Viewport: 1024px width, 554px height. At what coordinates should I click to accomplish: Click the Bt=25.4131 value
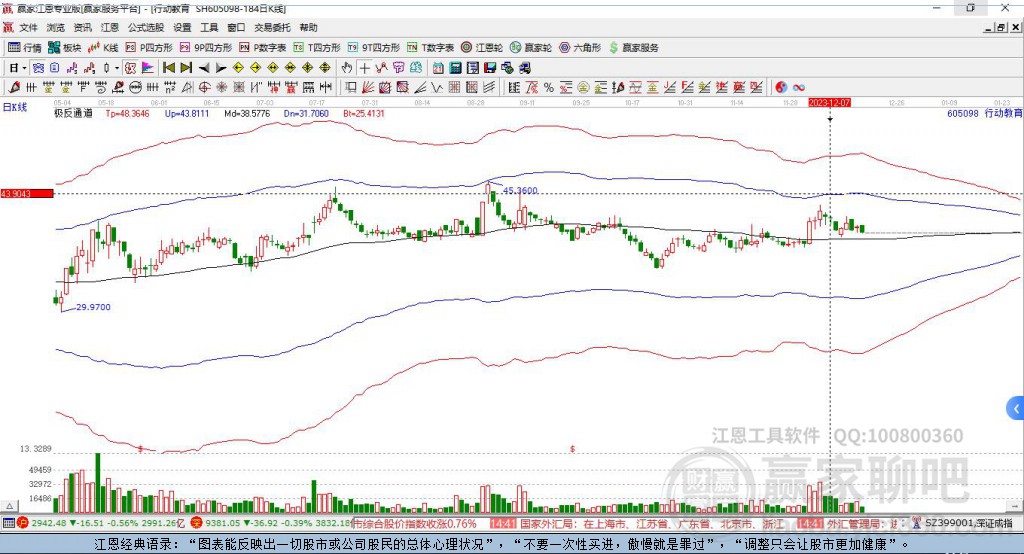[x=364, y=113]
